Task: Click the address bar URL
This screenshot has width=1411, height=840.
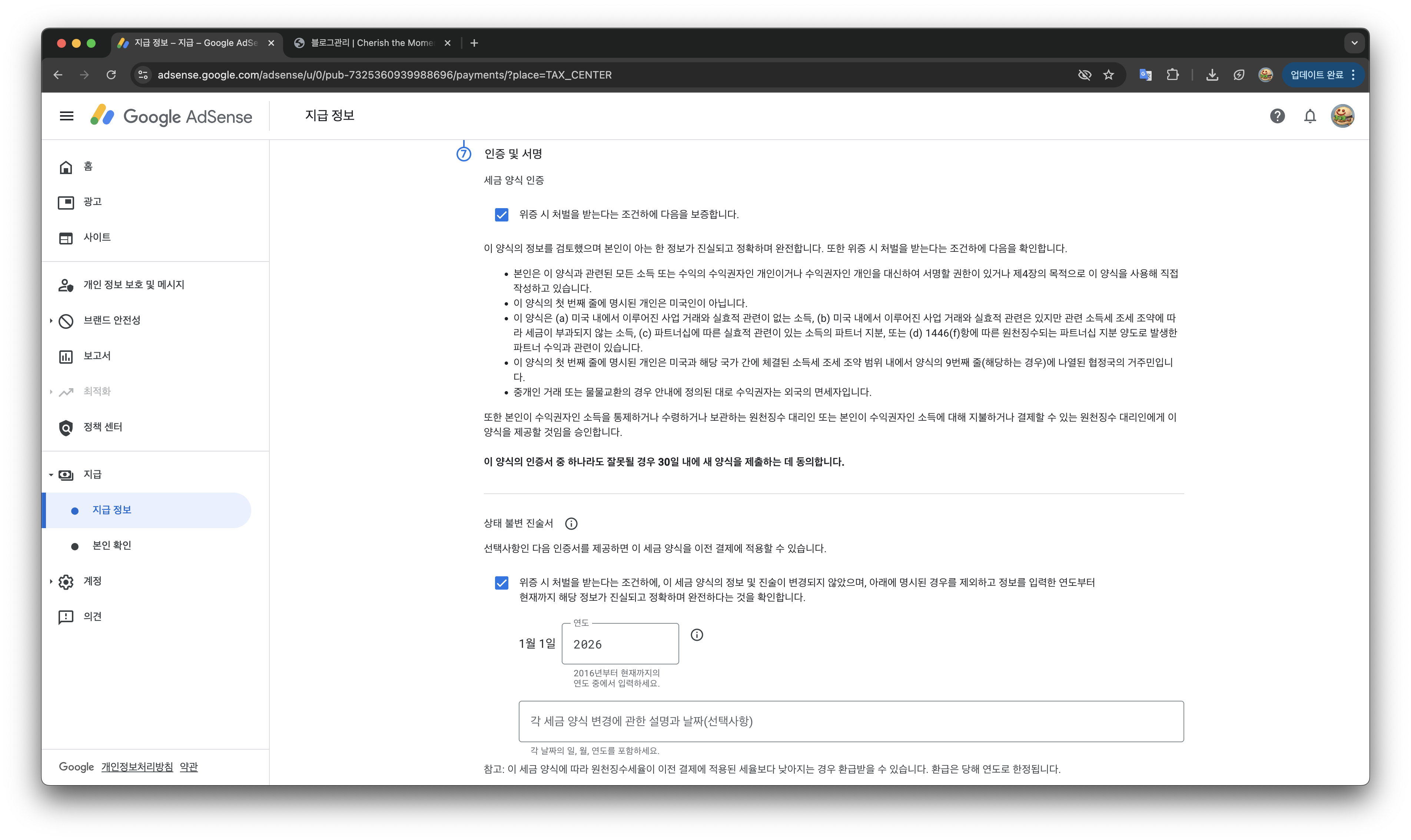Action: [385, 75]
